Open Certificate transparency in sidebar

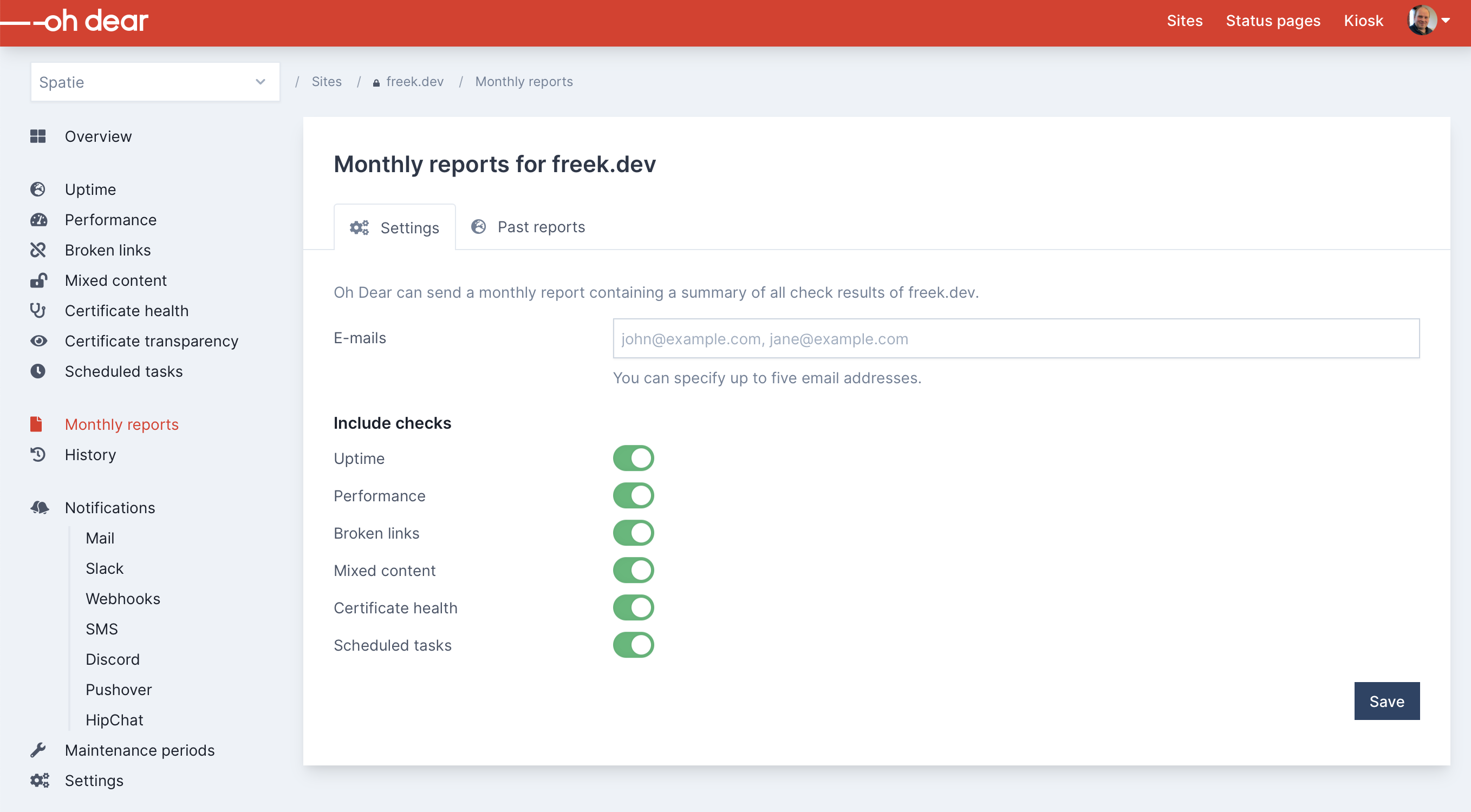pyautogui.click(x=151, y=340)
